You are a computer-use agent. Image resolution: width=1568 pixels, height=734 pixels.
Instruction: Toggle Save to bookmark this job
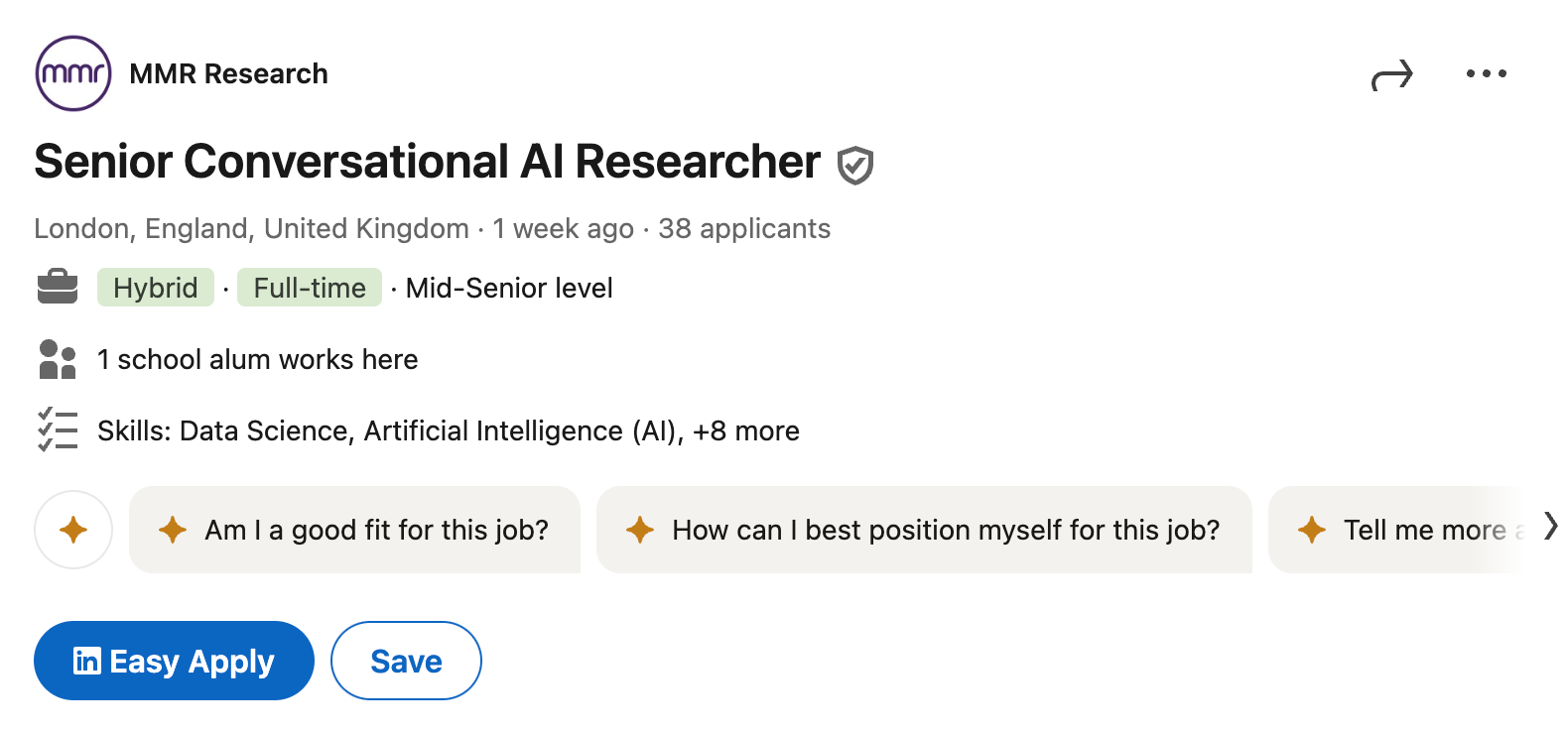pyautogui.click(x=405, y=660)
